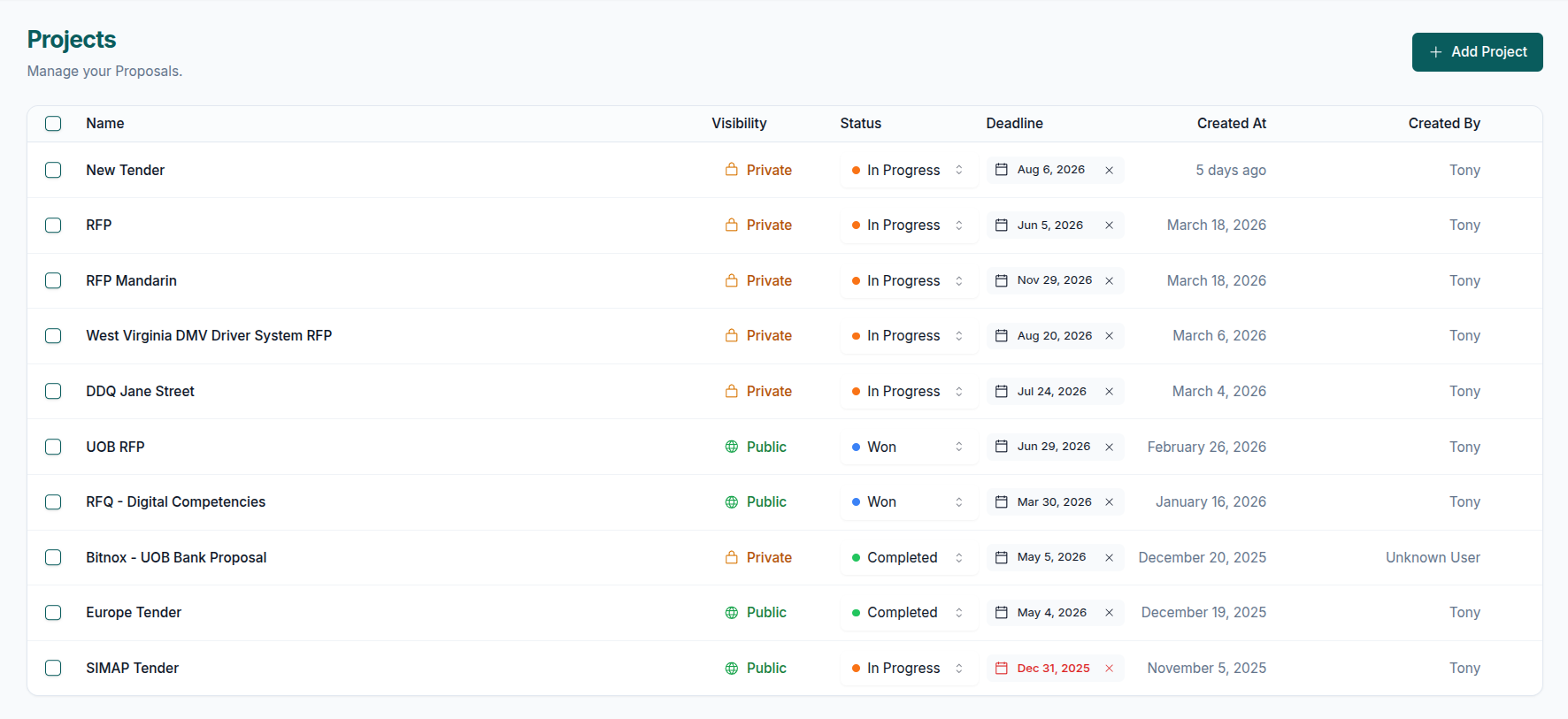Check the New Tender row checkbox
The width and height of the screenshot is (1568, 719).
53,170
